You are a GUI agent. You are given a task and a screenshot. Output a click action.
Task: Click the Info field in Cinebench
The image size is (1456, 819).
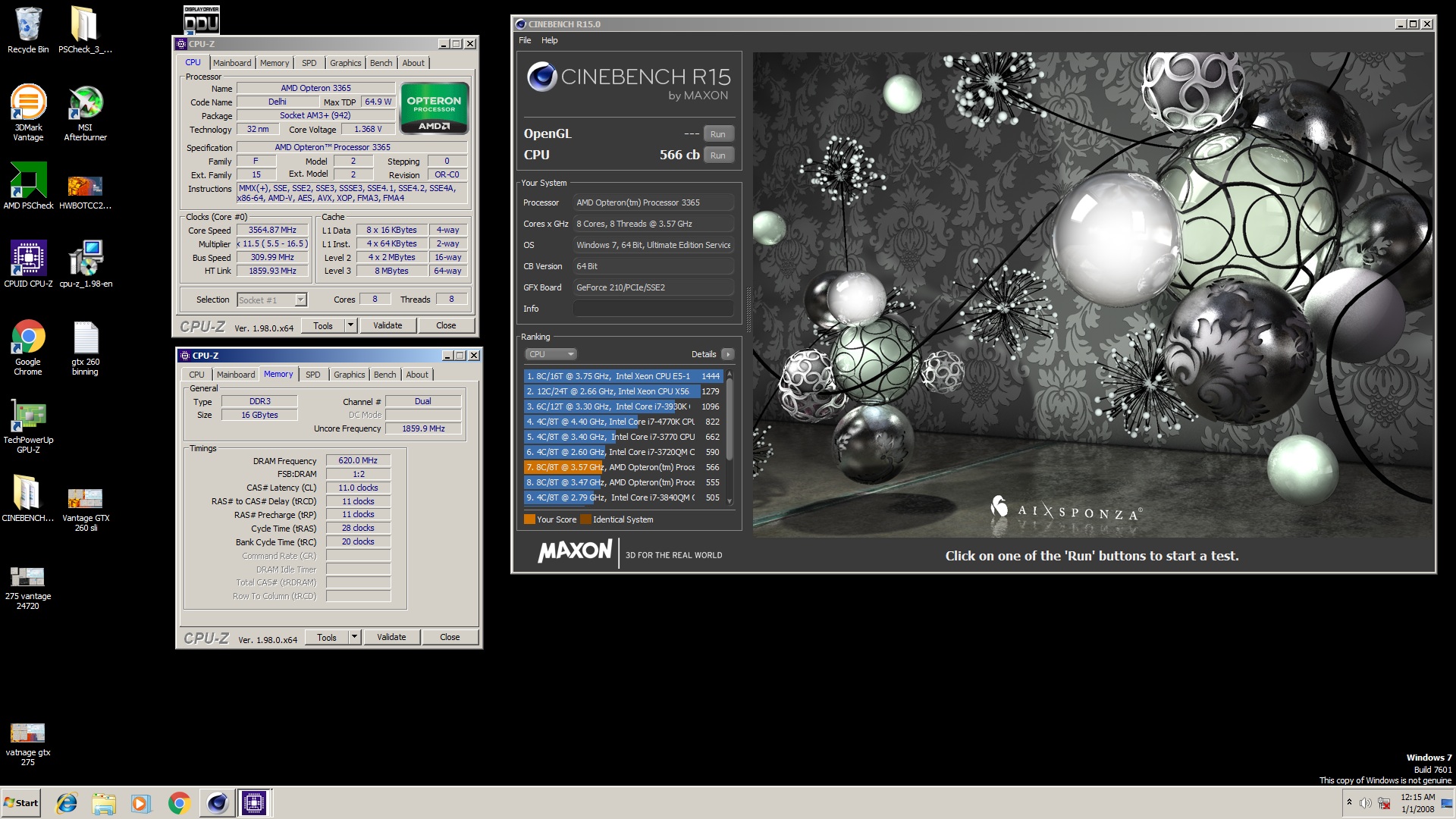click(x=654, y=309)
